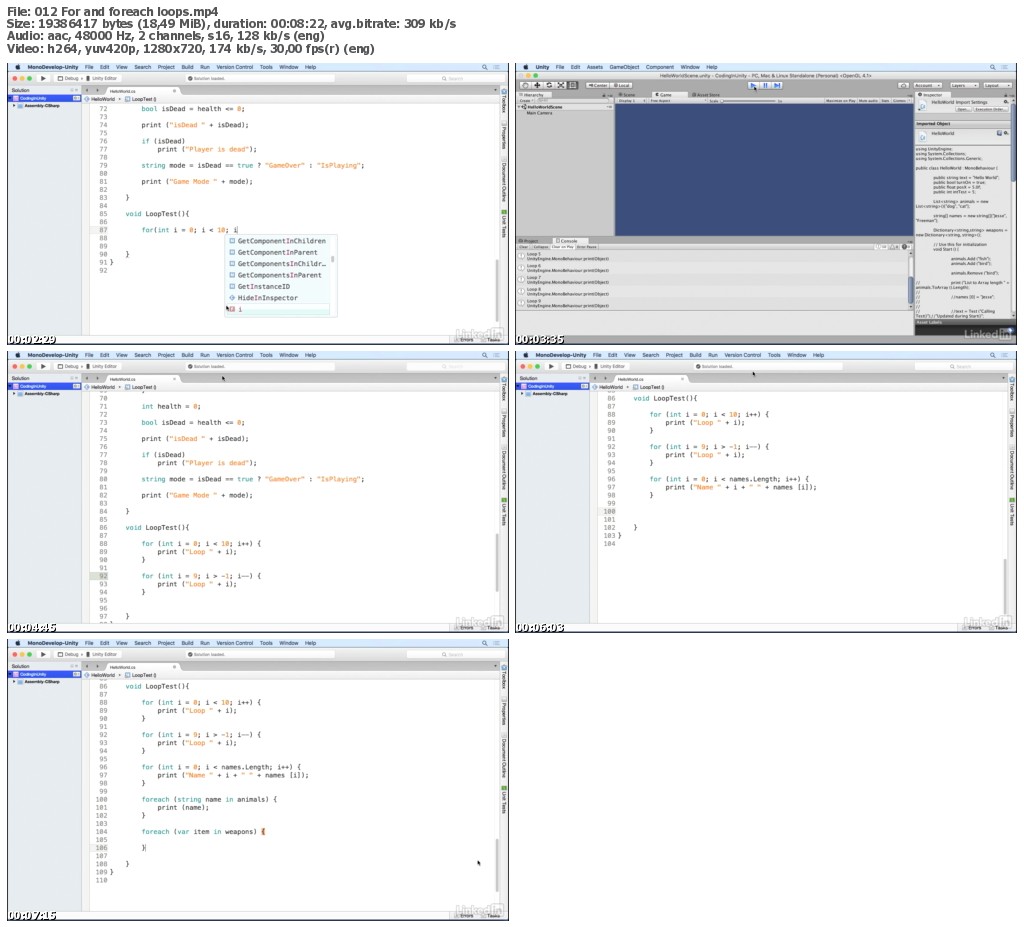The width and height of the screenshot is (1024, 927).
Task: Open Version Control menu in 00:02:29 frame
Action: [234, 67]
